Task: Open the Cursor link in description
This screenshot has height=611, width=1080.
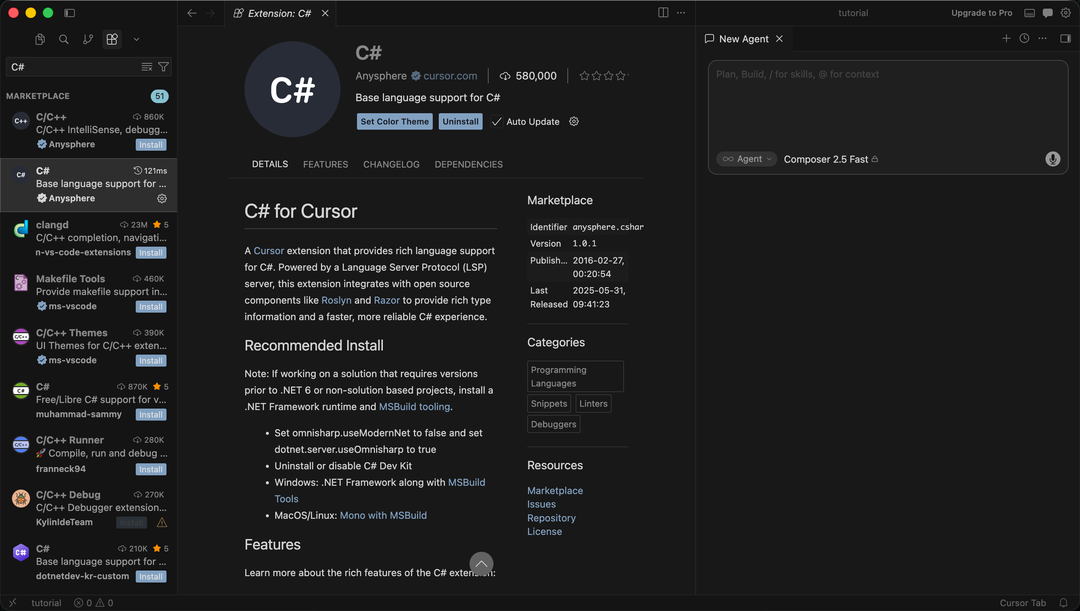Action: 269,251
